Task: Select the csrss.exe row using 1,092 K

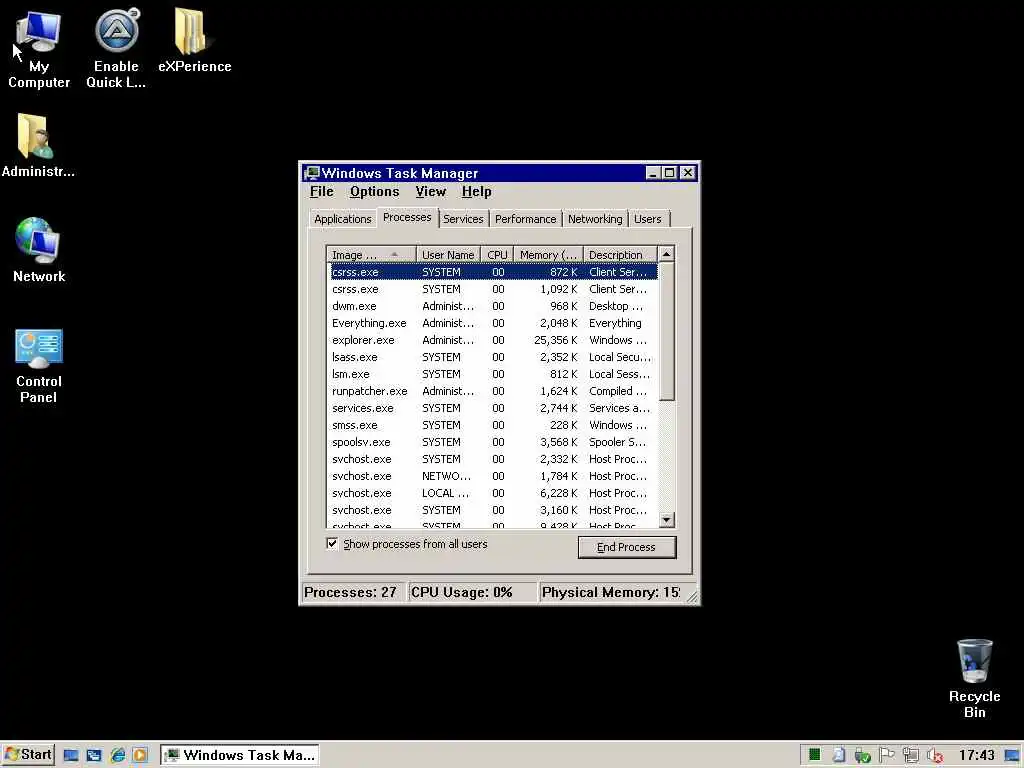Action: coord(492,289)
